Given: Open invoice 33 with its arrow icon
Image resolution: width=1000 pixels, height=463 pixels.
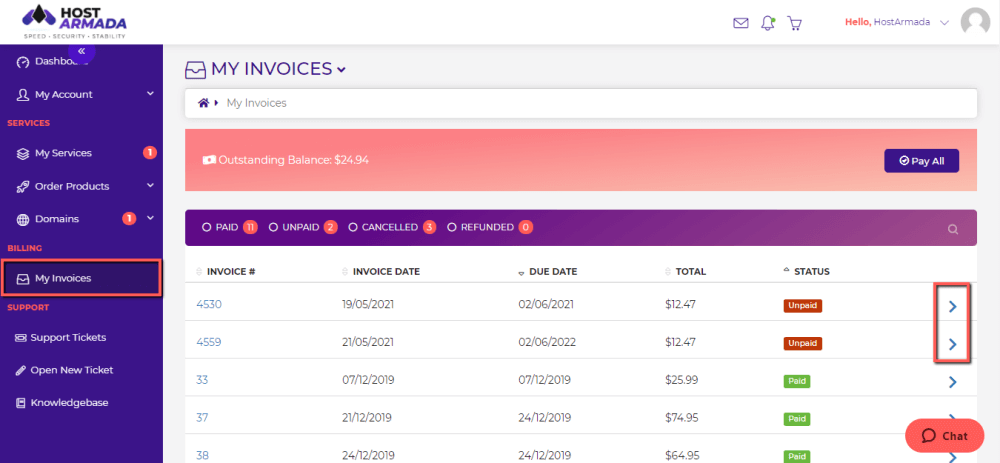Looking at the screenshot, I should [953, 382].
